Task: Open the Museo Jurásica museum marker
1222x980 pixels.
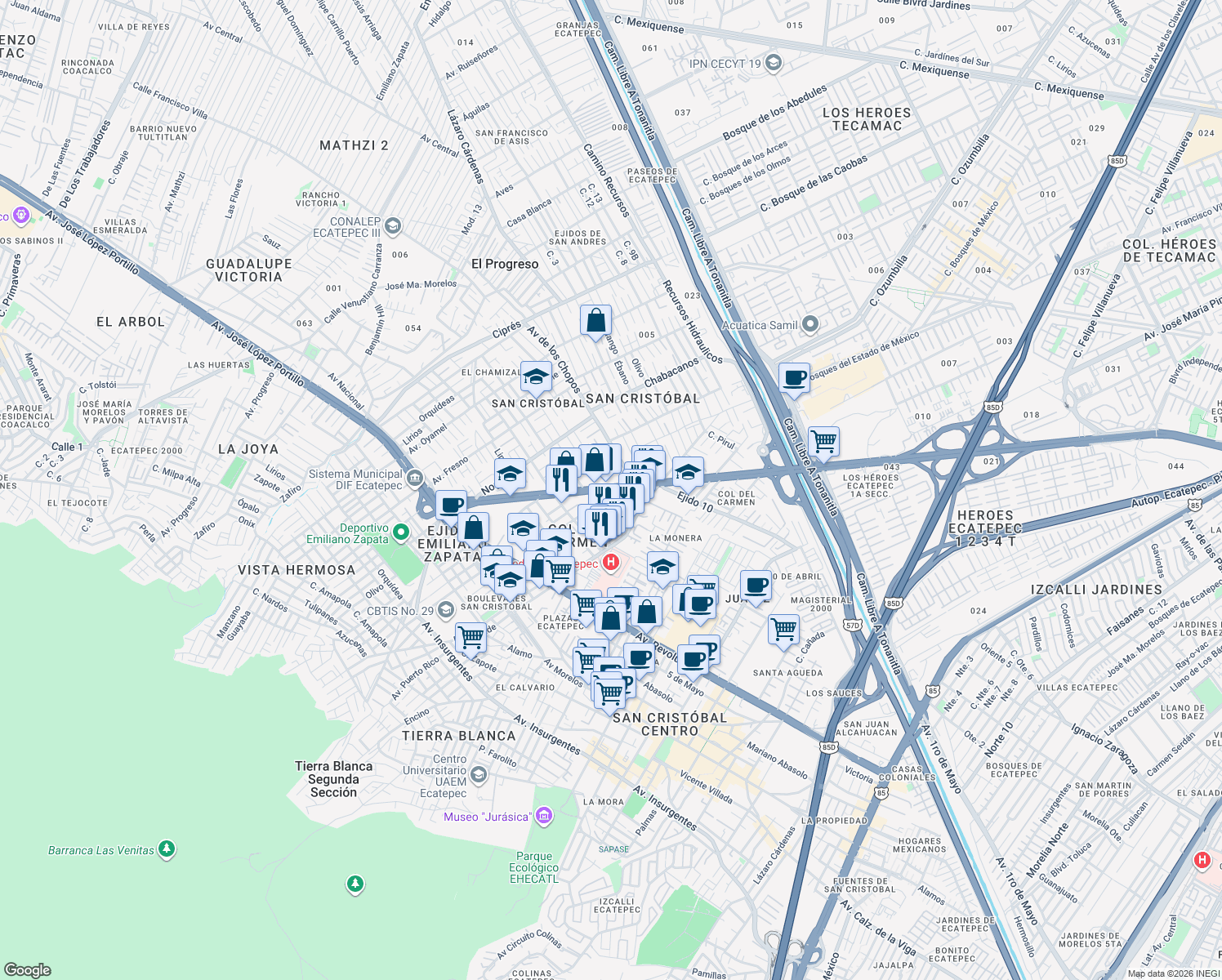Action: [543, 814]
